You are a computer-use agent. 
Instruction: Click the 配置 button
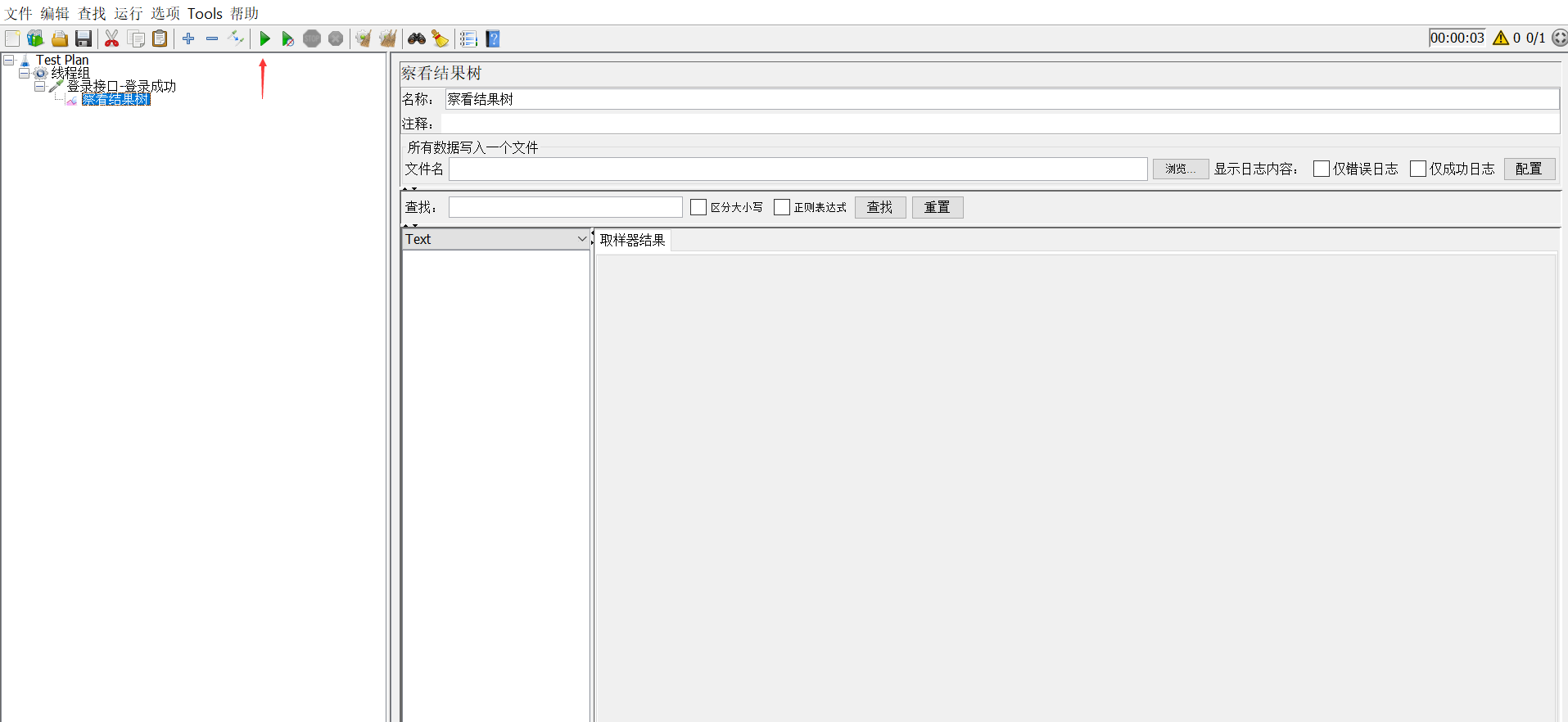click(x=1530, y=169)
